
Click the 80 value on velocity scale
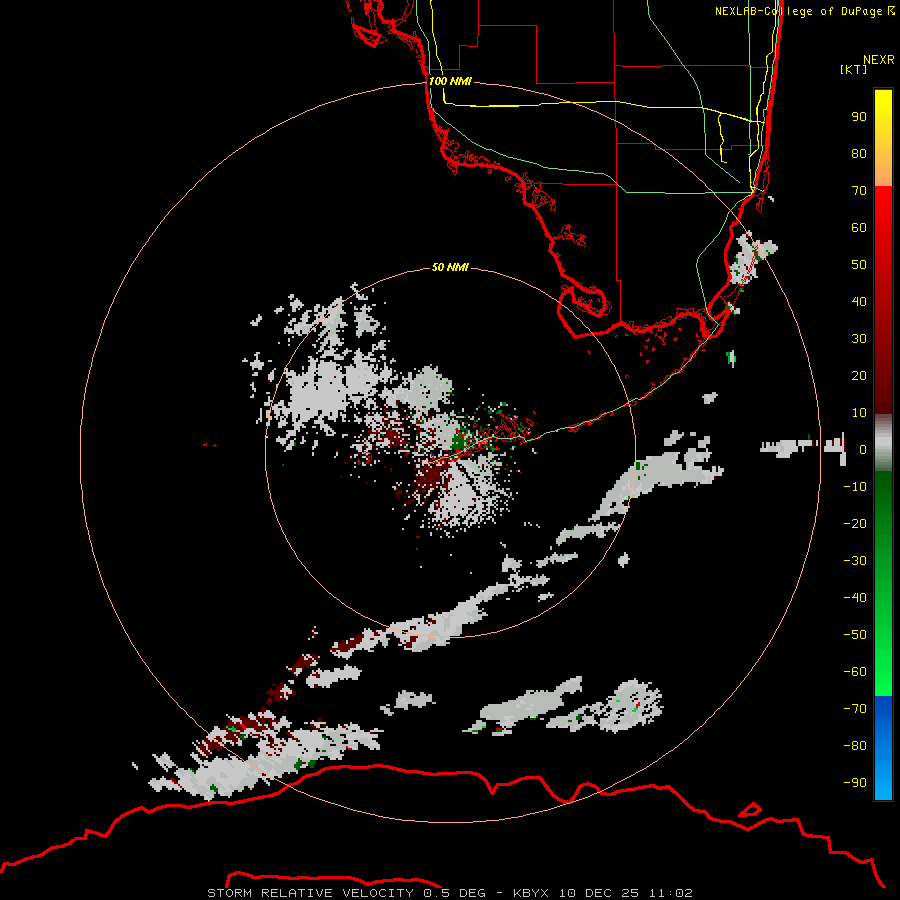[859, 153]
